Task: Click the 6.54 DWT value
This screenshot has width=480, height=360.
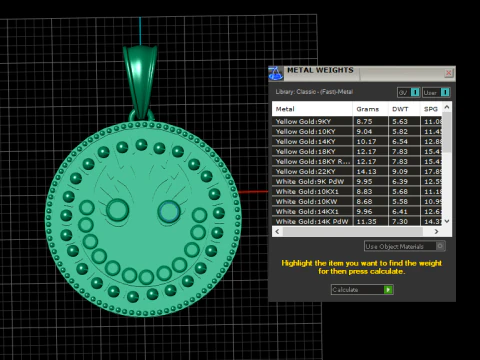Action: click(400, 141)
